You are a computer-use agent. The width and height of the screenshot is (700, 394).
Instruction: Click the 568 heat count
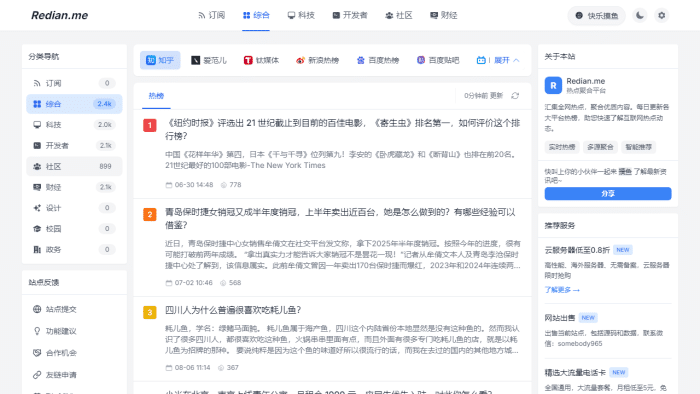[235, 283]
